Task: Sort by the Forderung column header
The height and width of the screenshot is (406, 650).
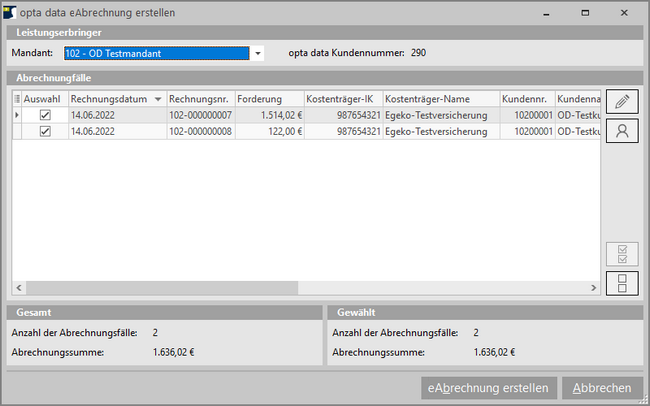Action: point(270,99)
